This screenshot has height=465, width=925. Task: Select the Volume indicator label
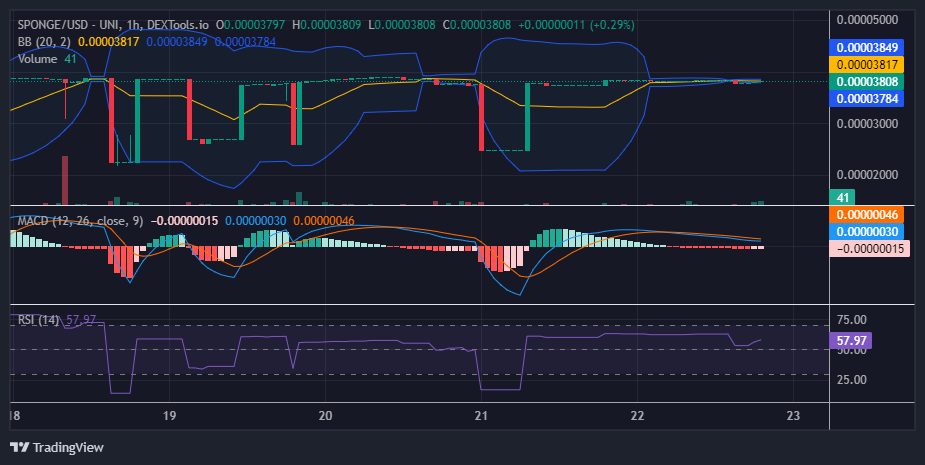(x=37, y=59)
